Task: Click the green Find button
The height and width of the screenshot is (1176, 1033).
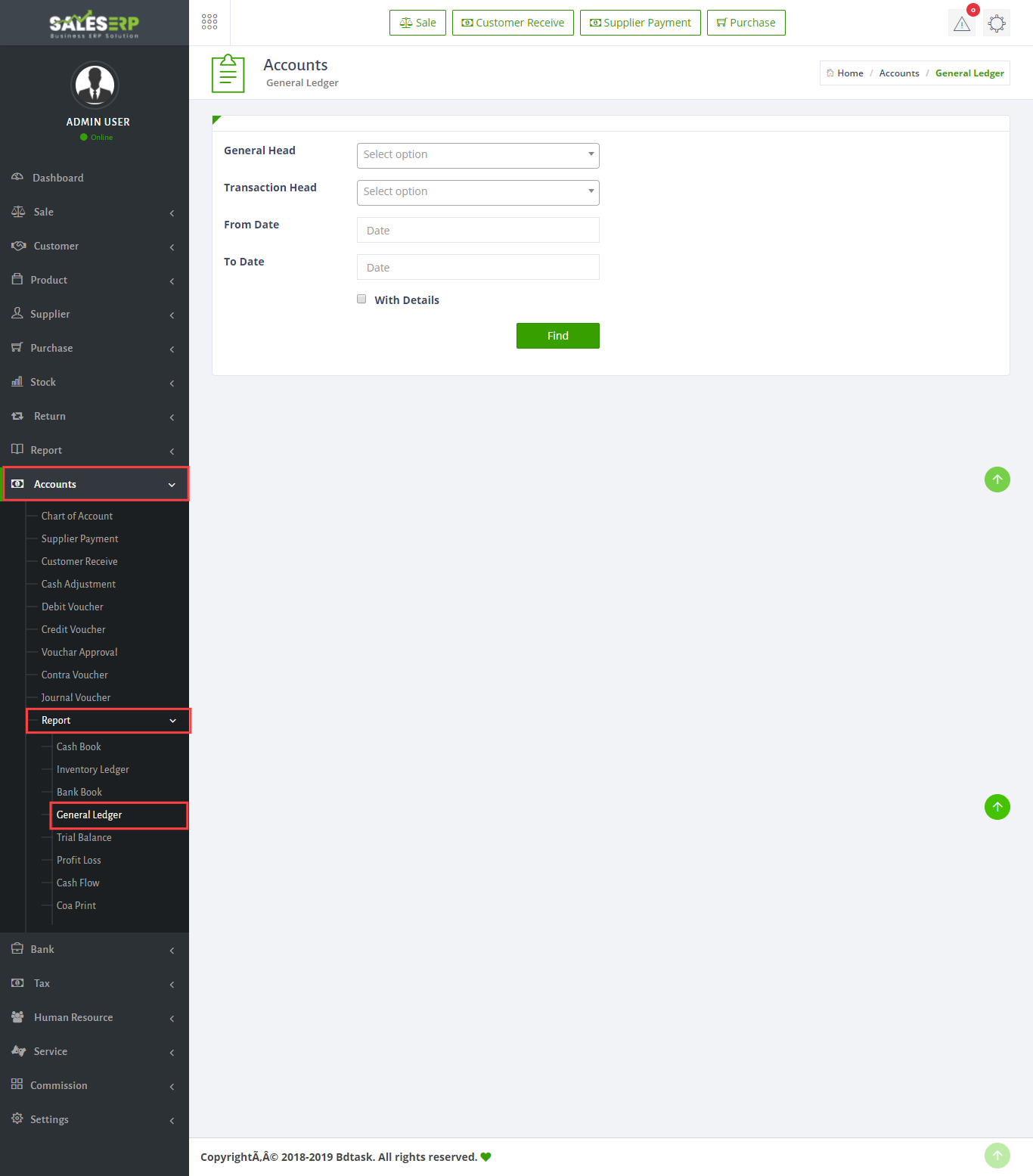Action: (x=557, y=336)
